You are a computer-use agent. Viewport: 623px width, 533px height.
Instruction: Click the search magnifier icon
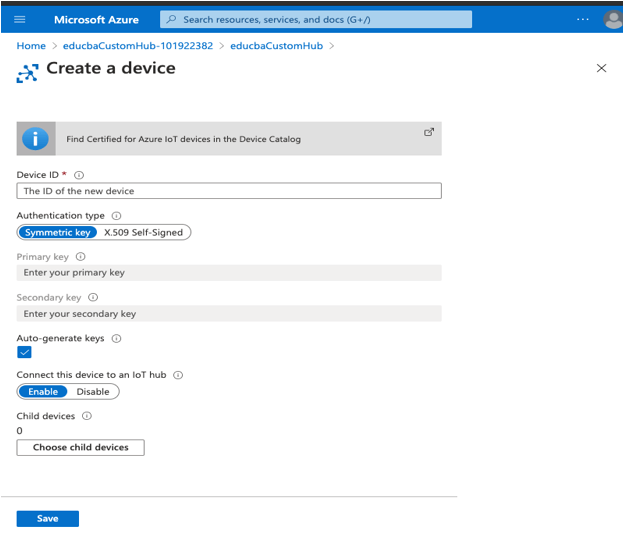pyautogui.click(x=171, y=19)
